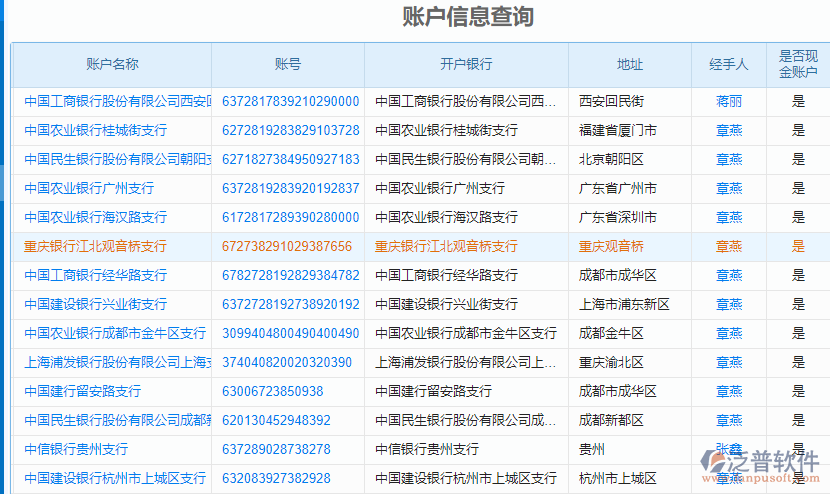The height and width of the screenshot is (494, 830).
Task: Click account number 67273829102938​7656
Action: coord(287,246)
